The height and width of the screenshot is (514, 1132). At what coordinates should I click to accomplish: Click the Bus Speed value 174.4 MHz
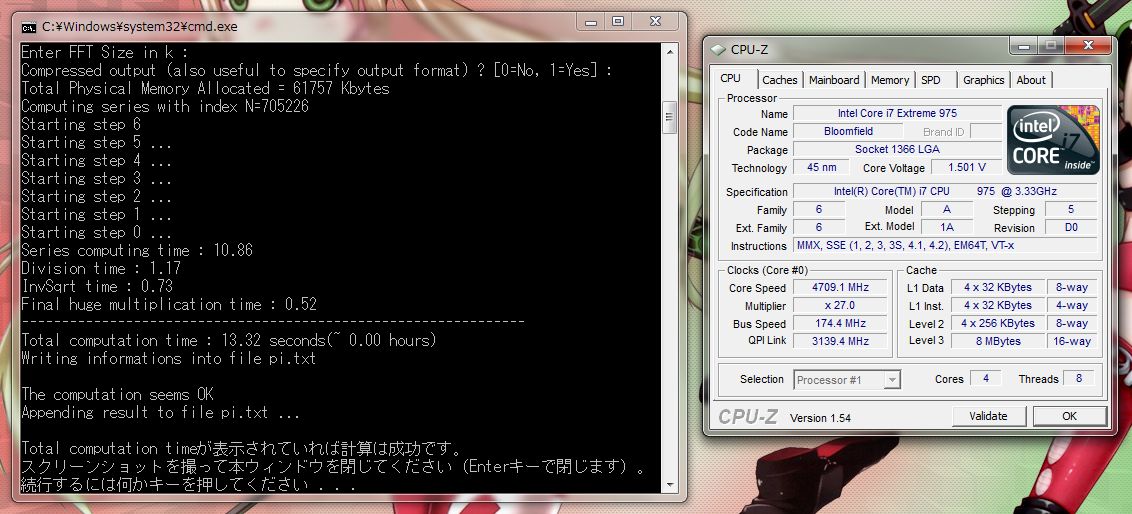(840, 323)
